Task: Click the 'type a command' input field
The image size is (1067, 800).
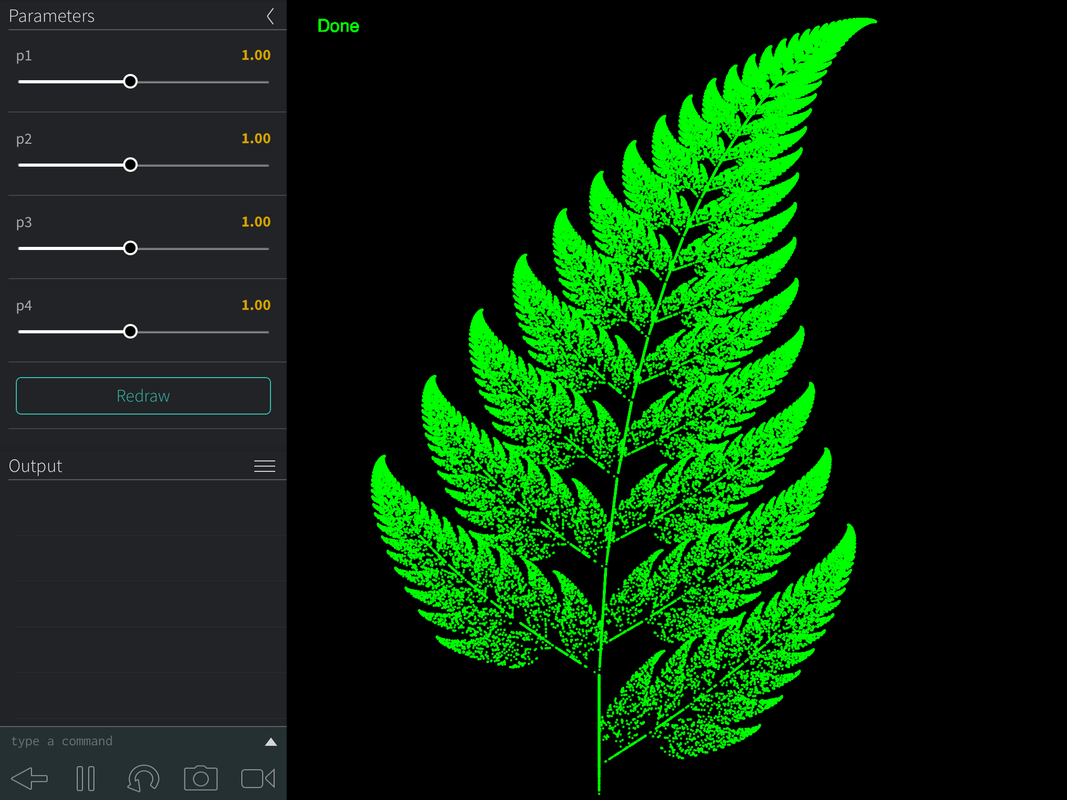Action: click(133, 741)
